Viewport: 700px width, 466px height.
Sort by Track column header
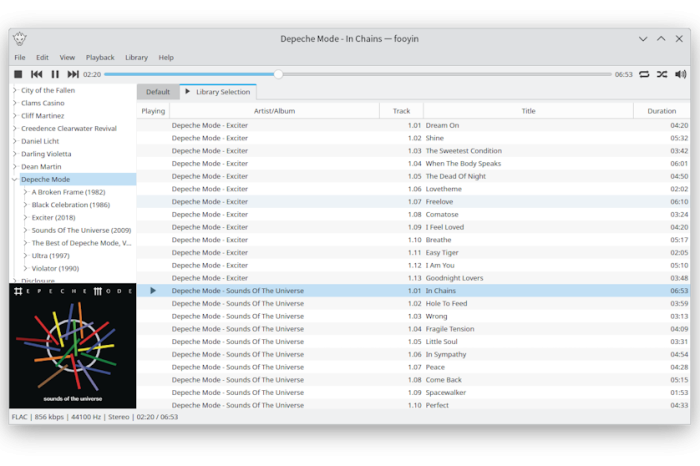click(401, 111)
